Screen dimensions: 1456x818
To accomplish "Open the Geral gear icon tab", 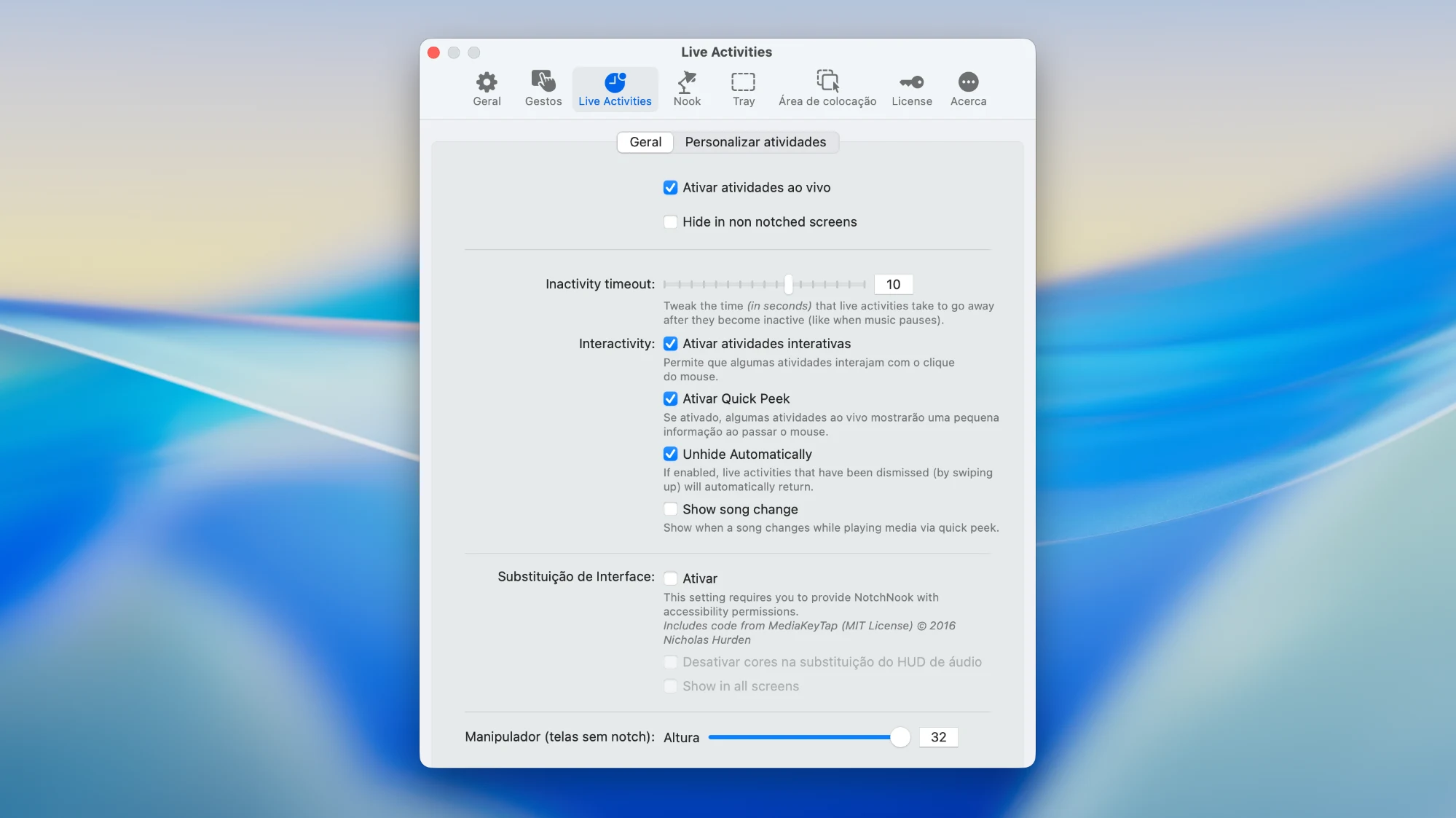I will click(487, 89).
